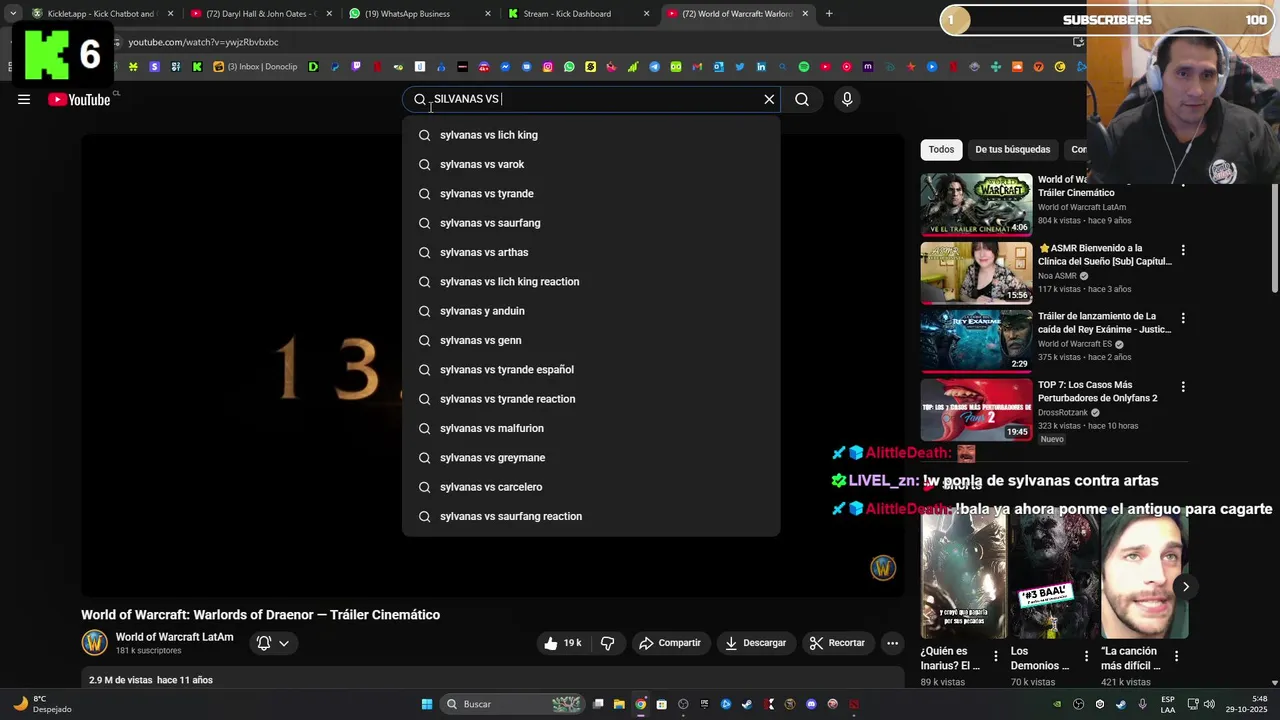Pick suggestion "sylvanas vs lich king"
This screenshot has height=720, width=1280.
point(591,135)
